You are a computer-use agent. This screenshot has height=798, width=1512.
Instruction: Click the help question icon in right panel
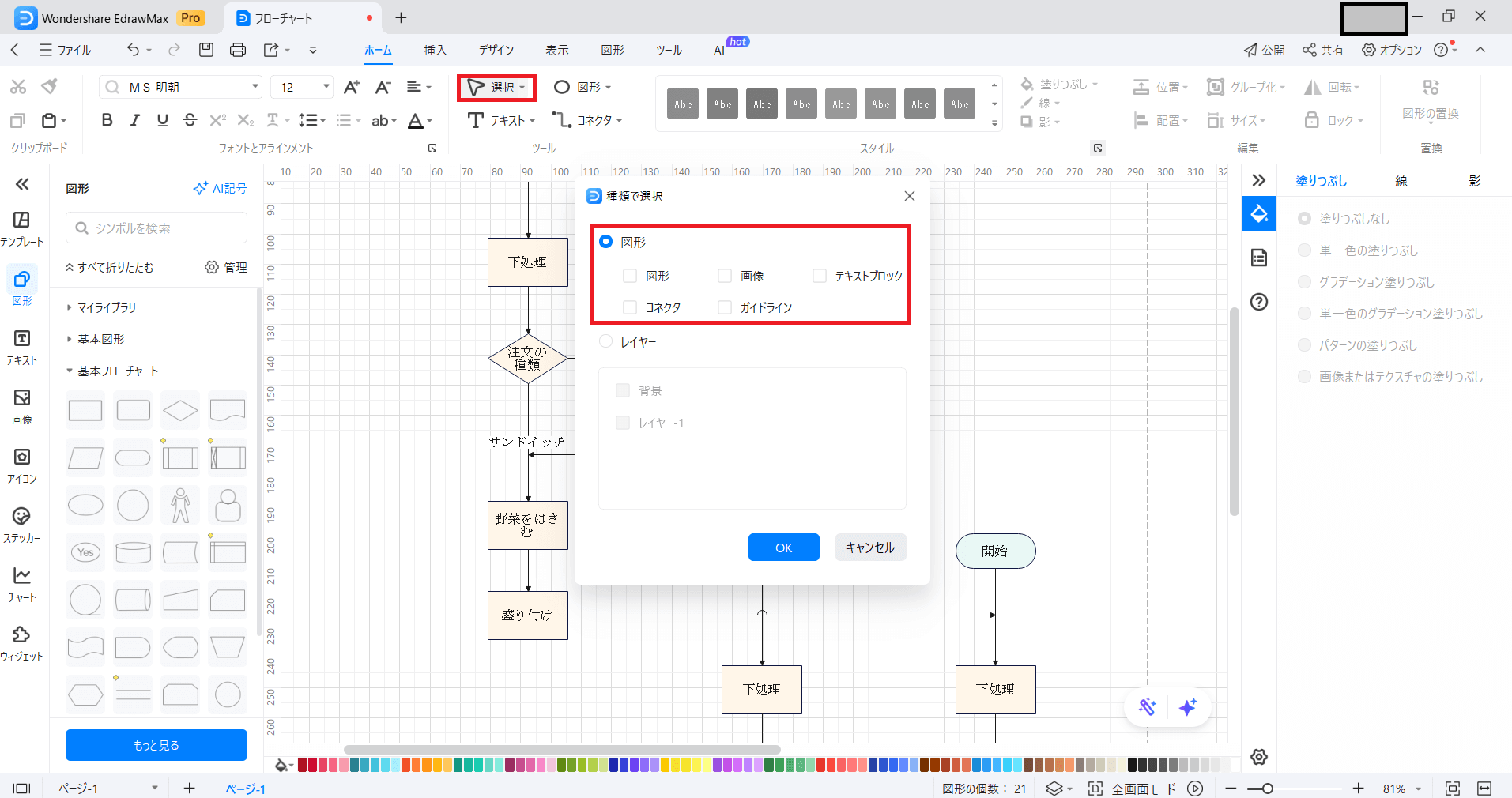pyautogui.click(x=1259, y=302)
